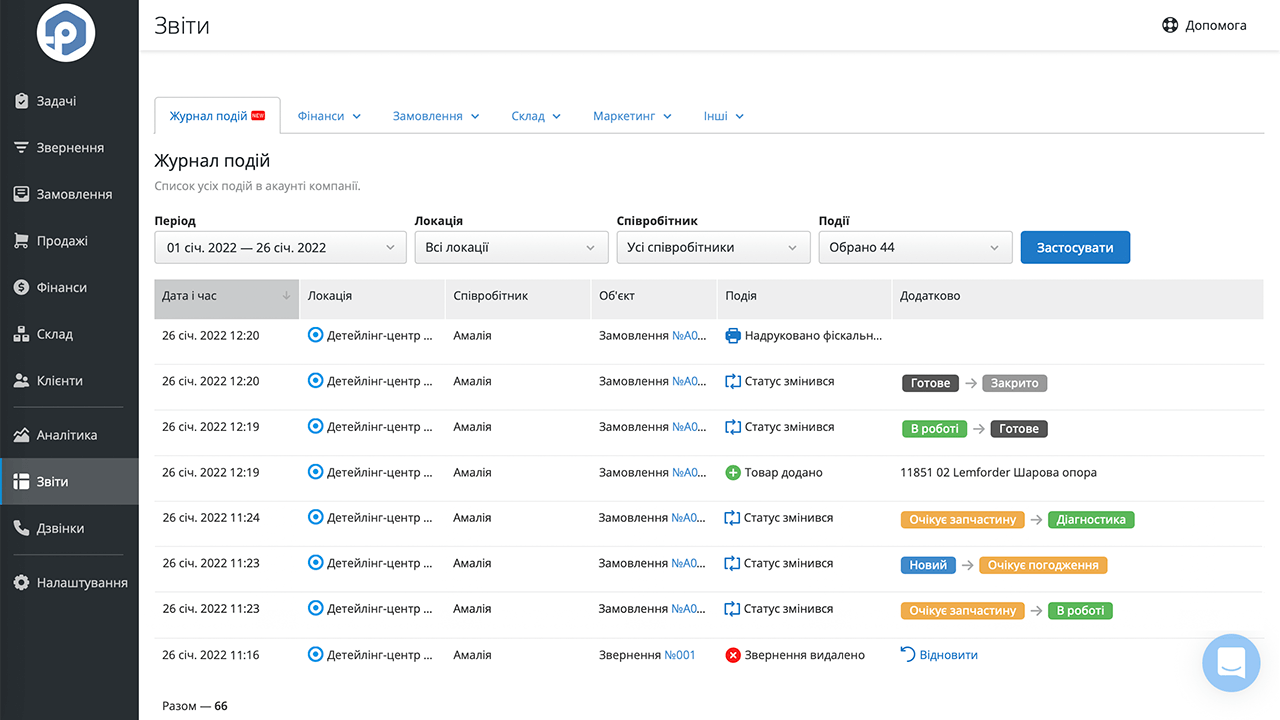The width and height of the screenshot is (1280, 720).
Task: Expand the Локація dropdown
Action: (x=511, y=247)
